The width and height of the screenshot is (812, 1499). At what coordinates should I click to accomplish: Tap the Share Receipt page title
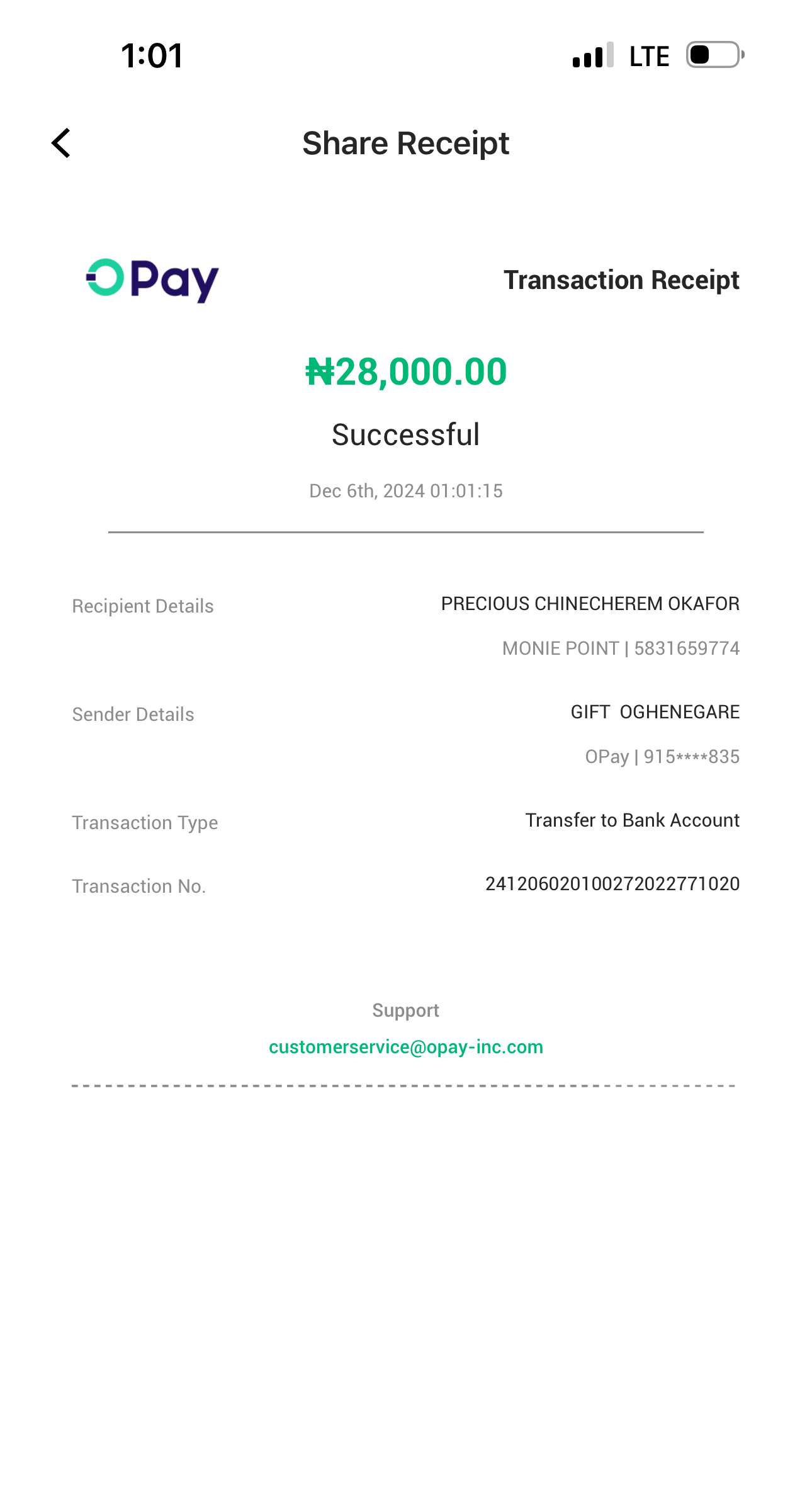pyautogui.click(x=406, y=144)
